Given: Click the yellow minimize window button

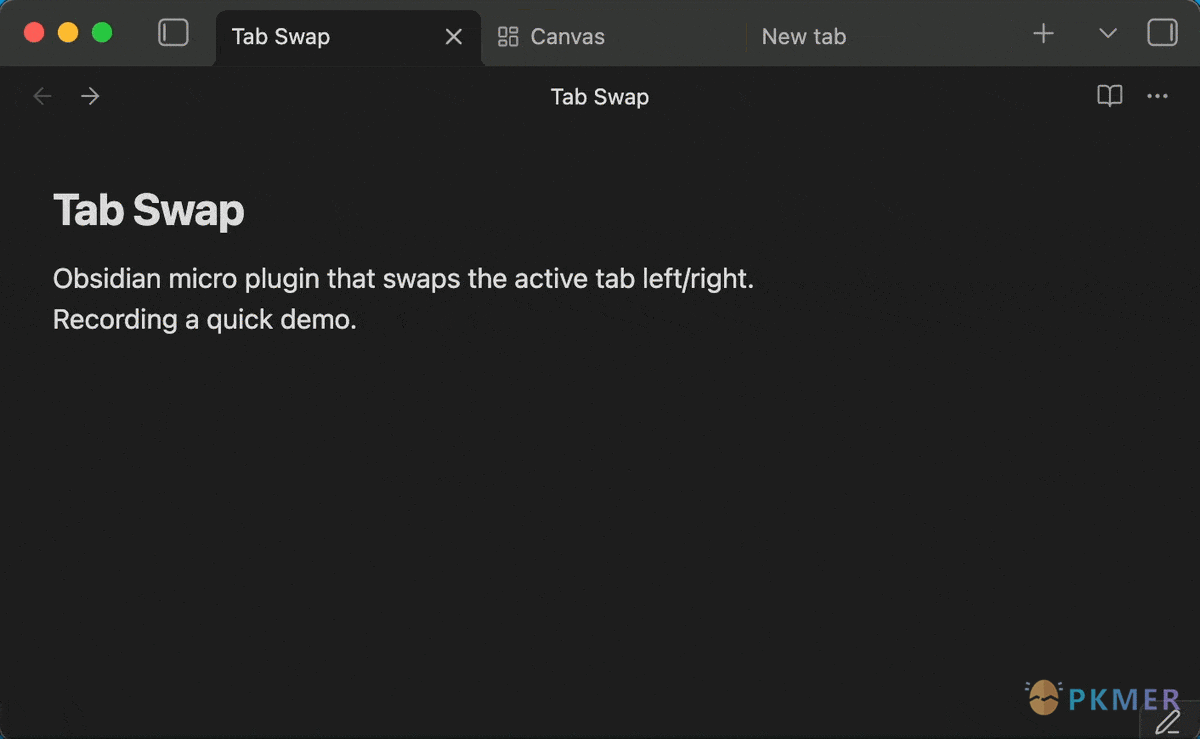Looking at the screenshot, I should coord(68,32).
